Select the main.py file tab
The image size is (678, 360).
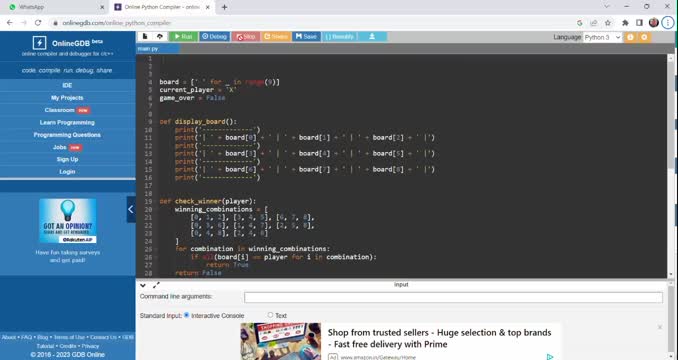(x=158, y=49)
